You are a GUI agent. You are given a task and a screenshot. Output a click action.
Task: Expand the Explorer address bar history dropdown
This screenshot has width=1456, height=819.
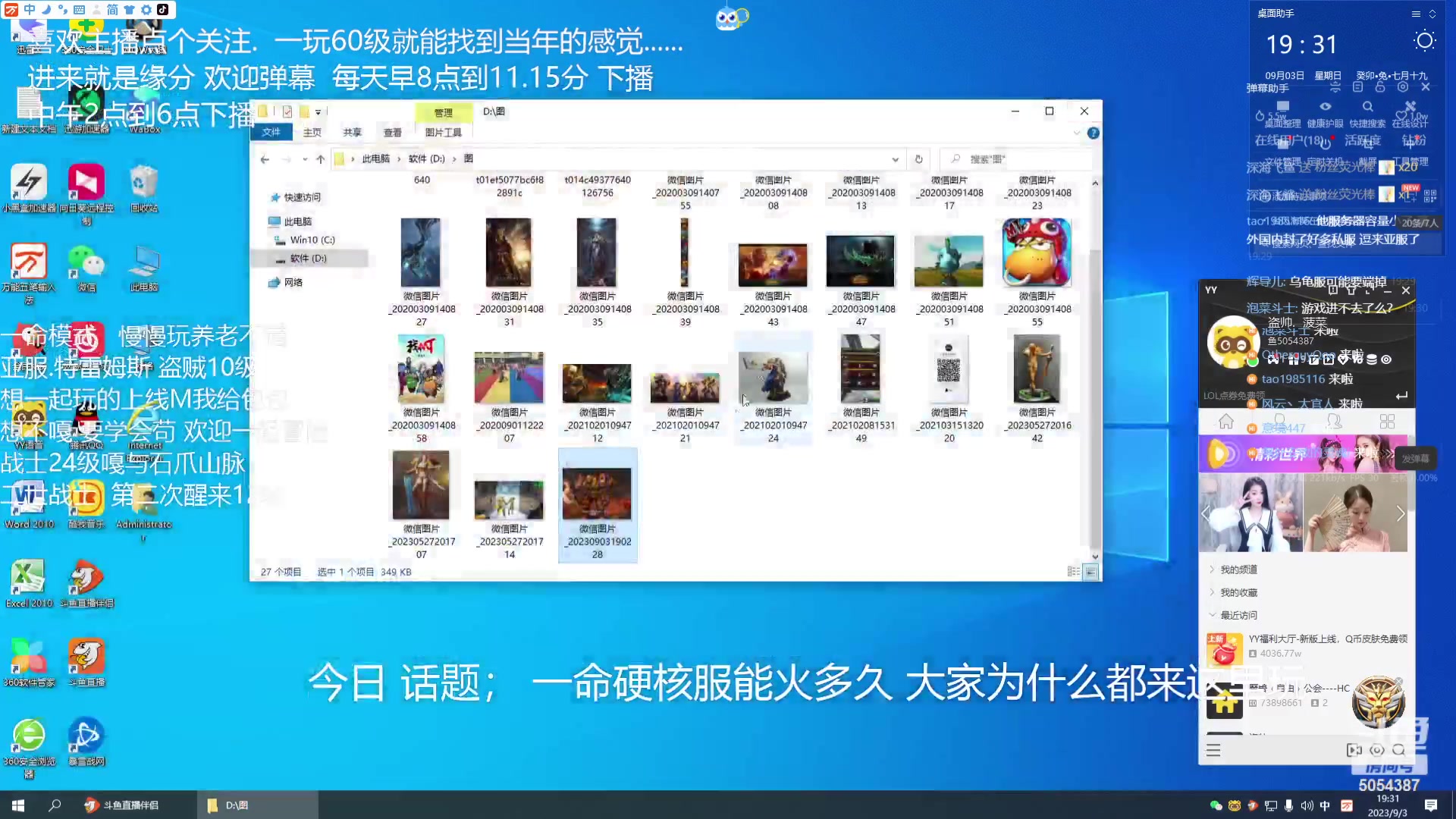coord(895,159)
